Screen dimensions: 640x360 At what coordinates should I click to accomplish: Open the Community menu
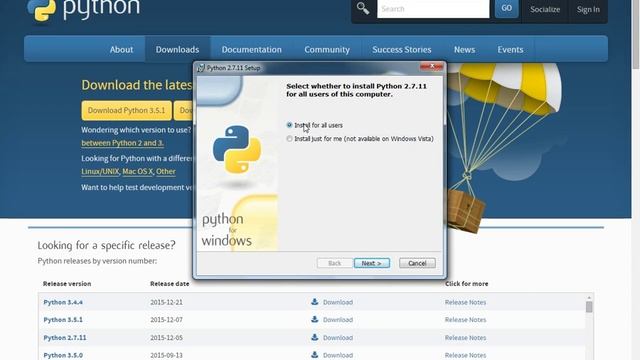[x=327, y=49]
